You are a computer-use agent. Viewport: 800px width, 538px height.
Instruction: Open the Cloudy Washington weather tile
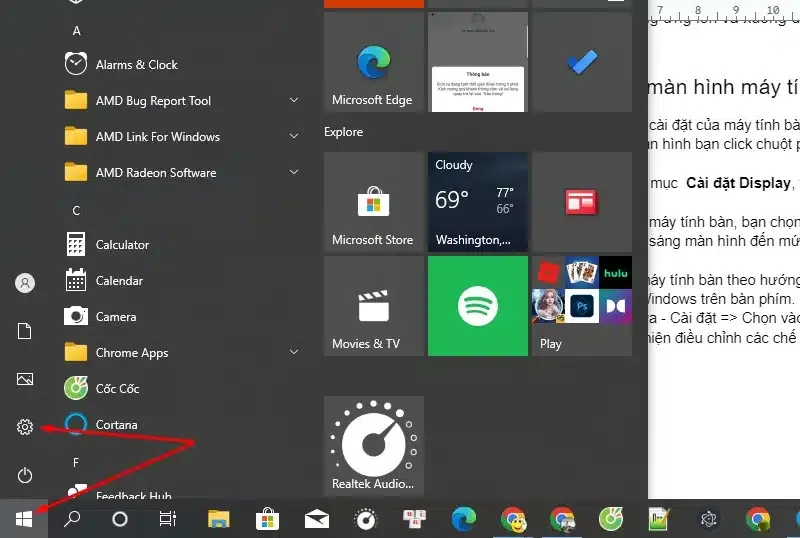pos(478,202)
